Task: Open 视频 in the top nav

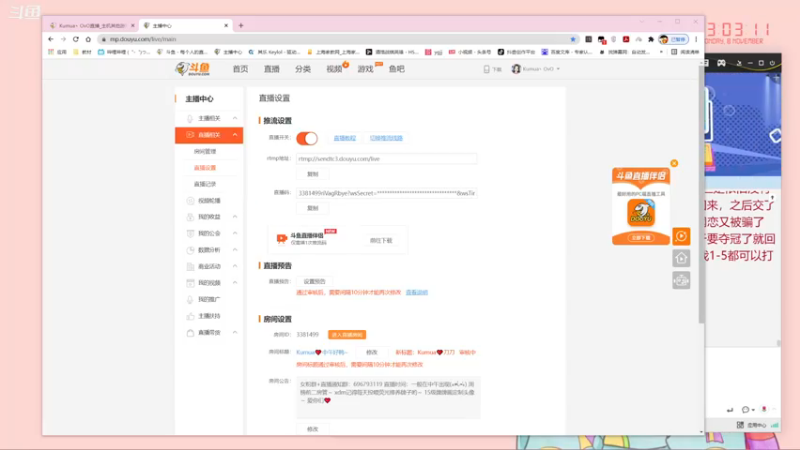Action: 334,69
